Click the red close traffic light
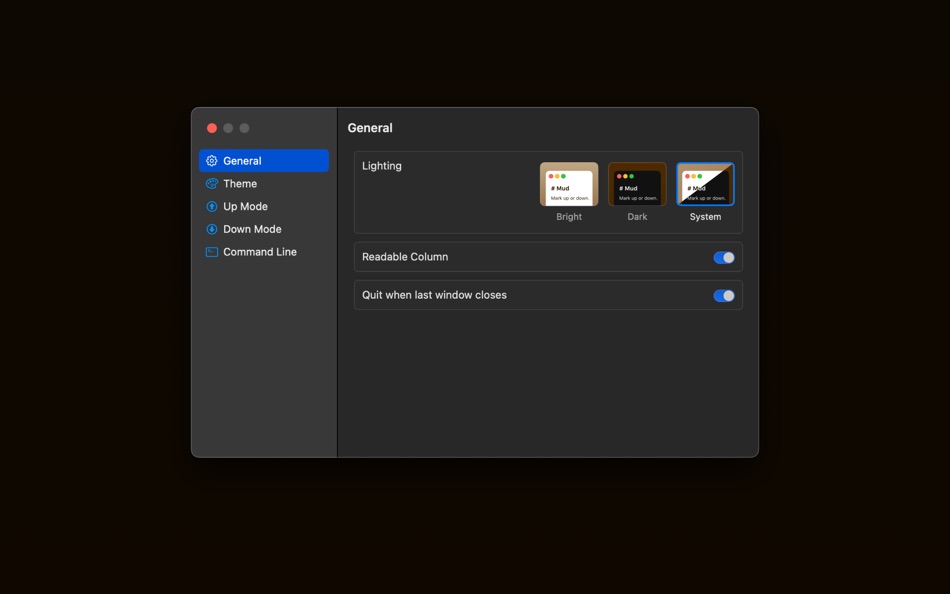The image size is (950, 594). pyautogui.click(x=212, y=128)
